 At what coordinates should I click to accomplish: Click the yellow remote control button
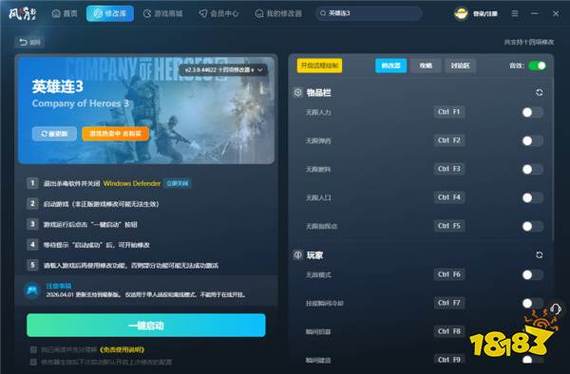coord(320,66)
